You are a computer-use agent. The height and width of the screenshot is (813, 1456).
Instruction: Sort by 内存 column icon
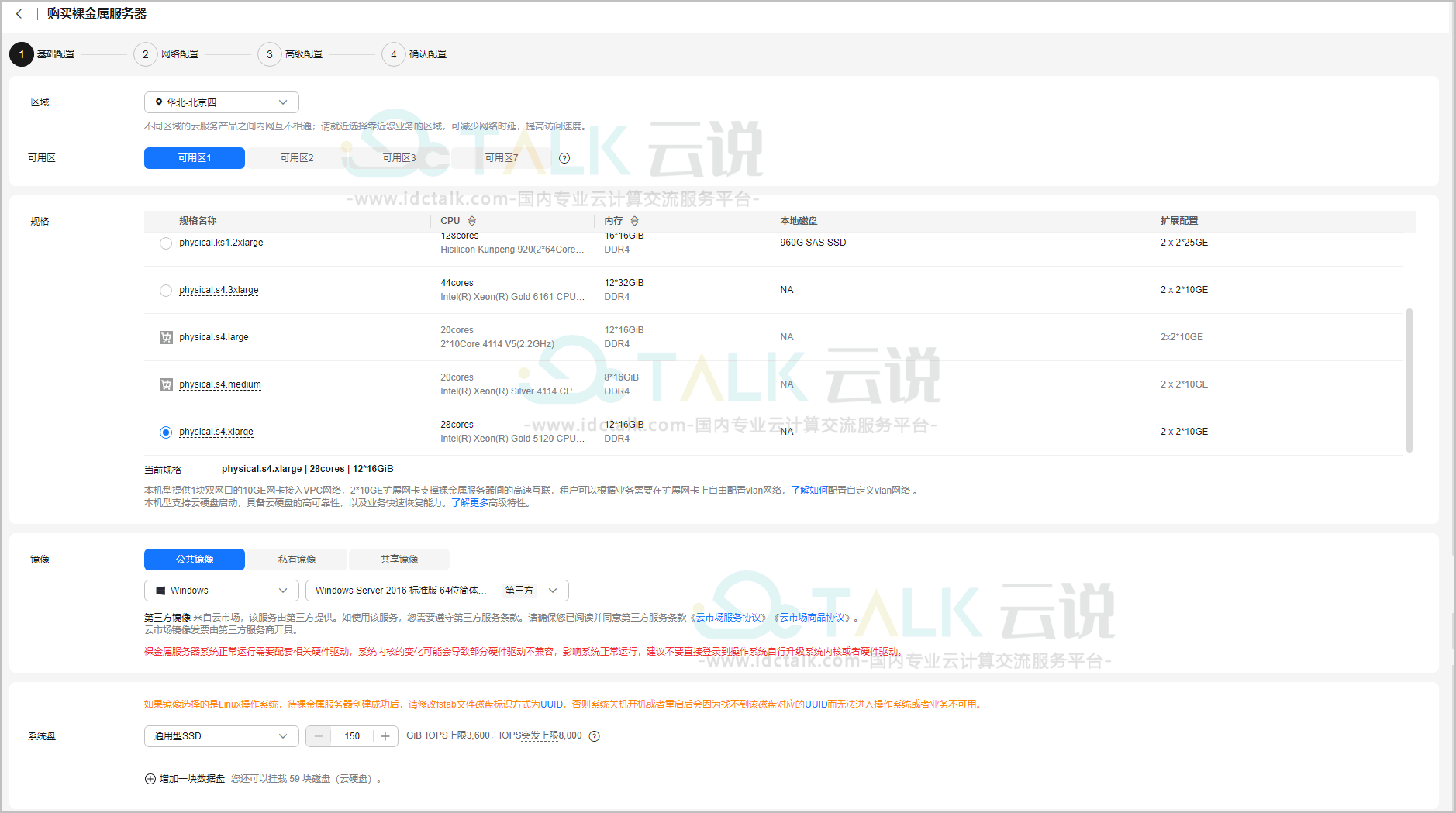[635, 221]
